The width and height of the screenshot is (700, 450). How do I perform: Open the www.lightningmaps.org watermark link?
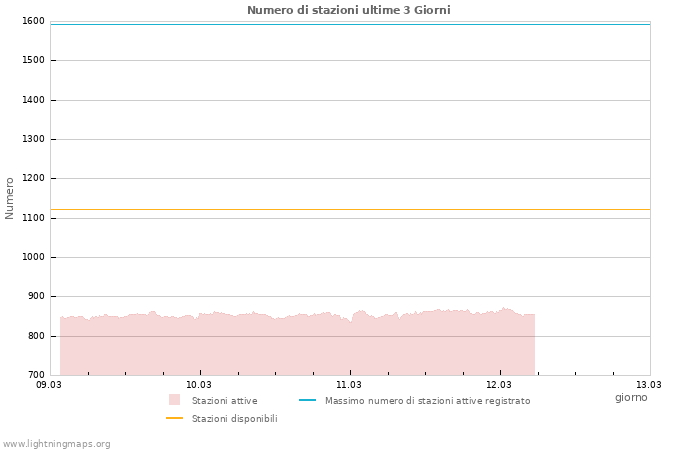point(57,444)
